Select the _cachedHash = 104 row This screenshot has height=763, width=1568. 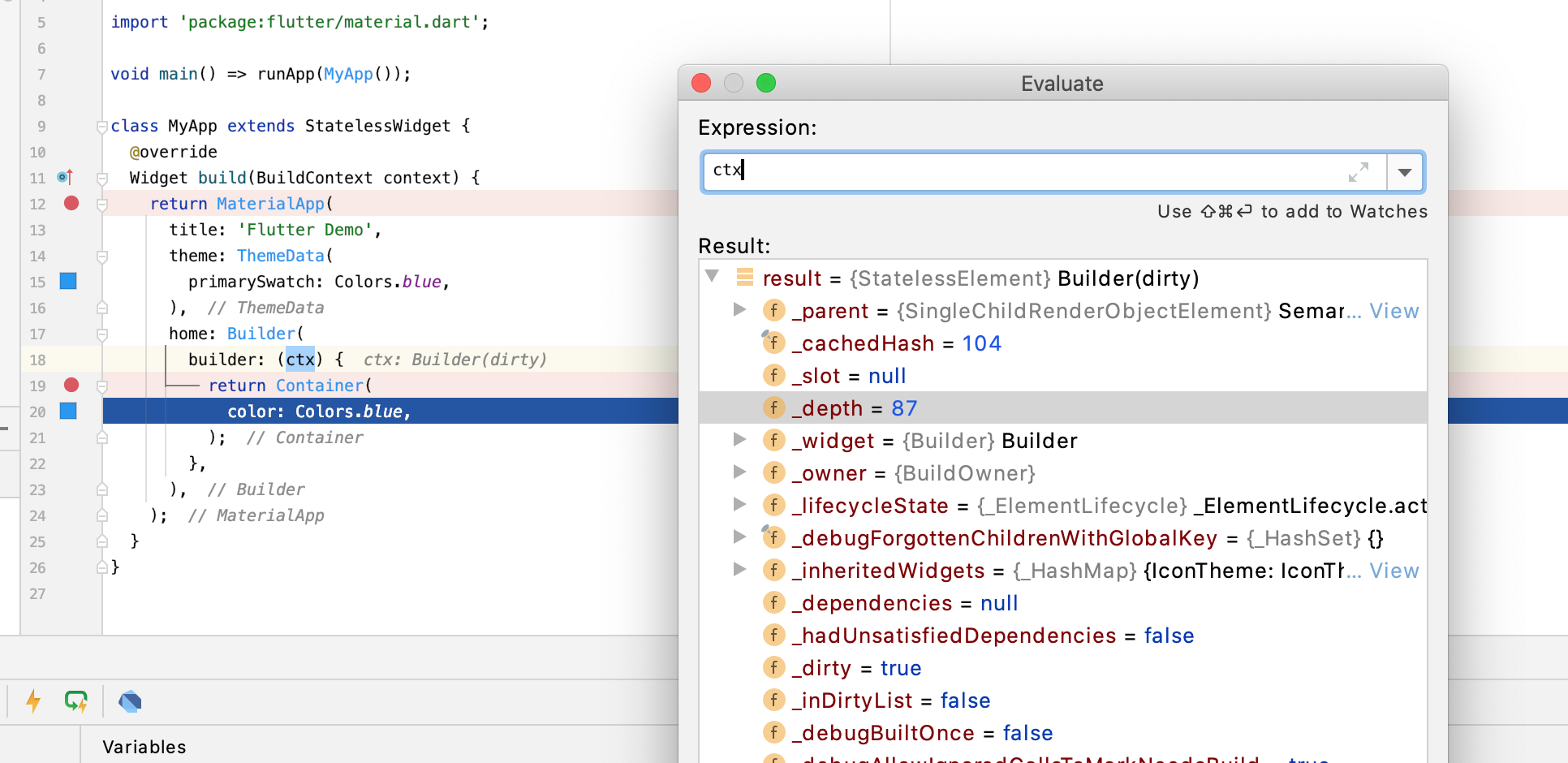point(1062,343)
